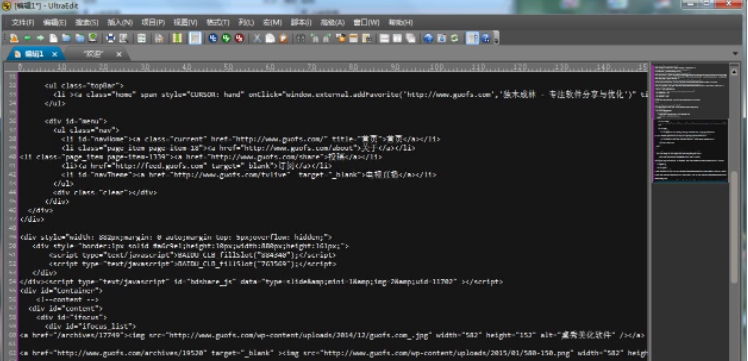The width and height of the screenshot is (748, 361).
Task: Click the UltraEdit title bar app icon
Action: (7, 5)
